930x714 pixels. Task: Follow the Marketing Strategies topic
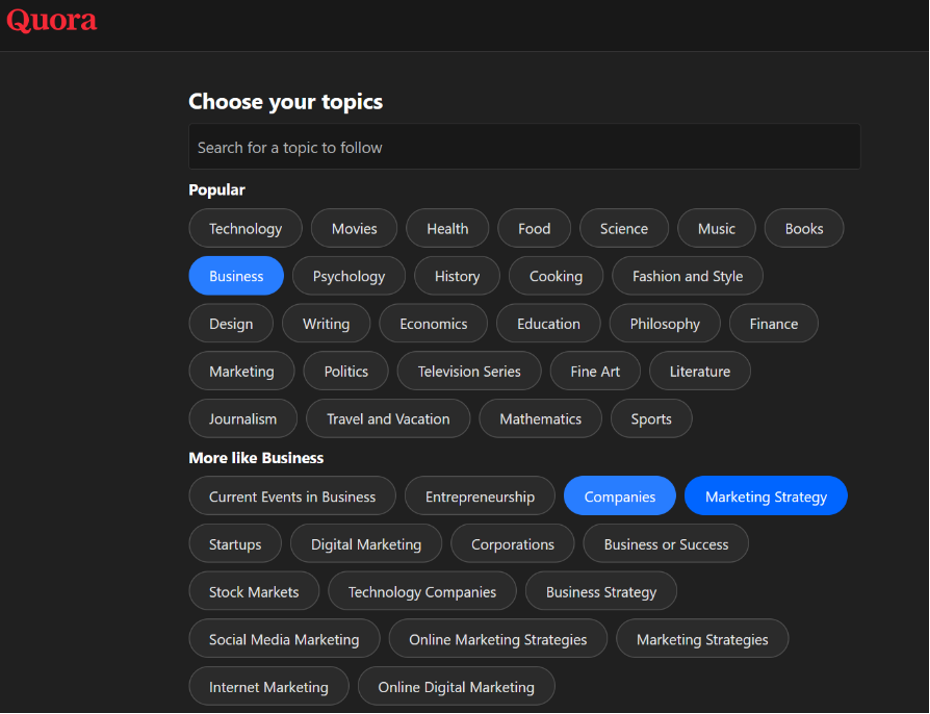tap(702, 639)
